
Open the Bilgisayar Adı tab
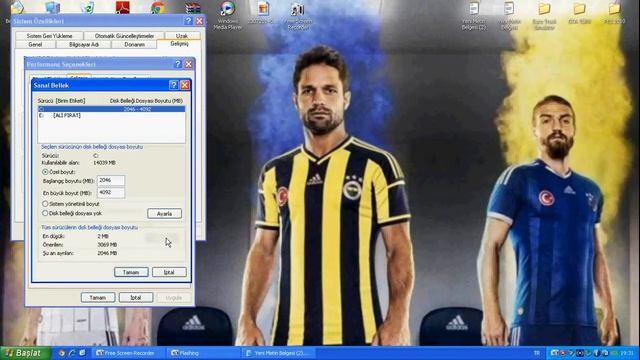tap(84, 44)
